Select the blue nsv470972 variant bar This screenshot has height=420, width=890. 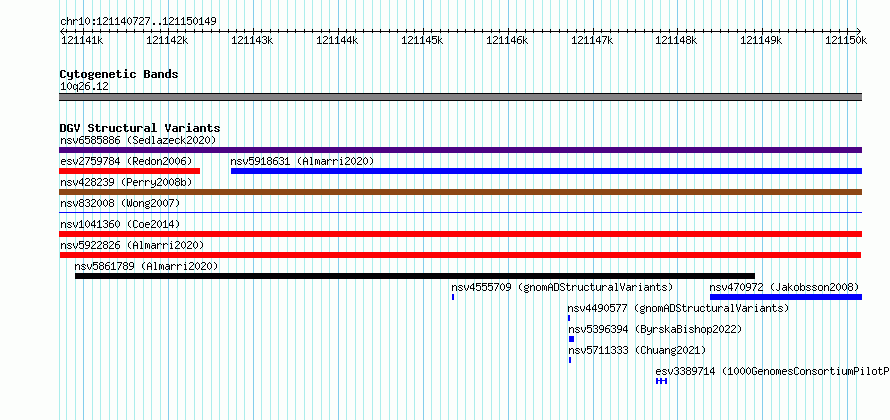point(786,297)
